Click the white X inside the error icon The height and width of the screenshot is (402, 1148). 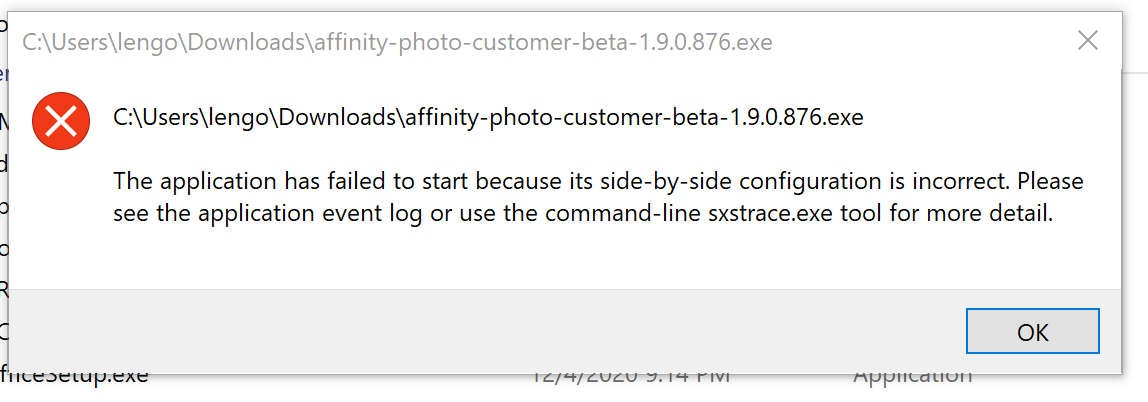61,122
